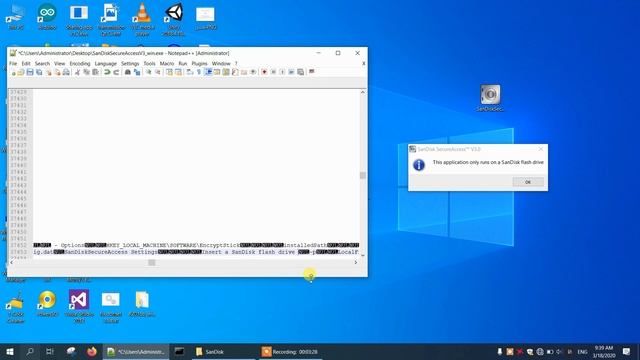The height and width of the screenshot is (360, 640).
Task: Click the taskbar search magnifier icon
Action: point(30,351)
